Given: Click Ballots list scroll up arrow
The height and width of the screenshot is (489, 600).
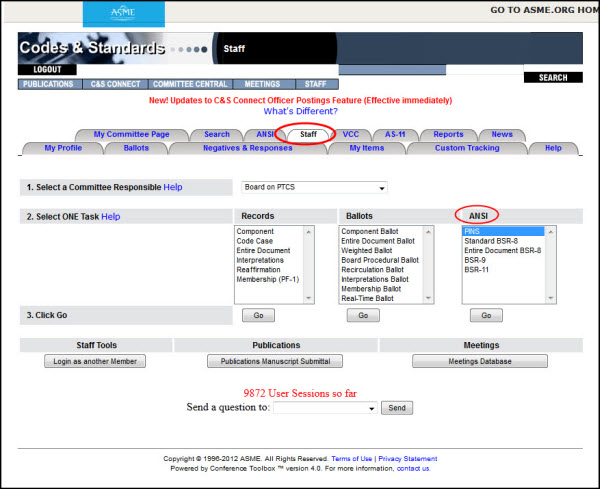Looking at the screenshot, I should (x=428, y=231).
